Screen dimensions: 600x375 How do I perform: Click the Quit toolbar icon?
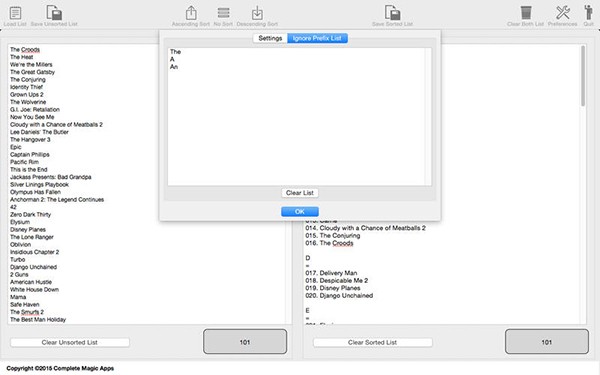pyautogui.click(x=588, y=13)
